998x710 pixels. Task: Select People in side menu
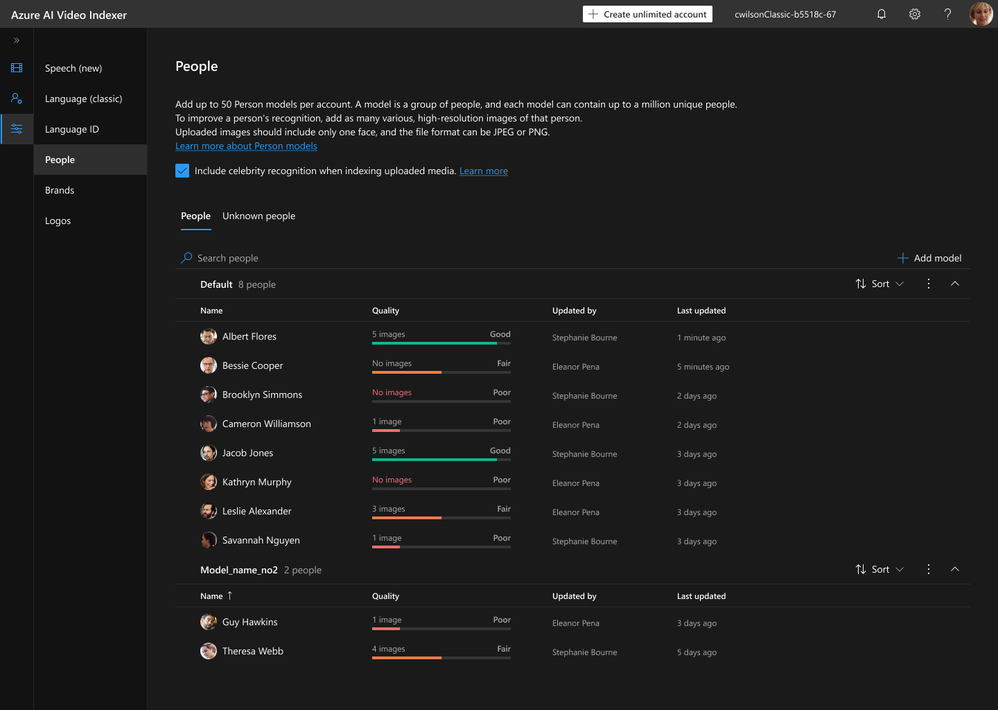coord(90,160)
